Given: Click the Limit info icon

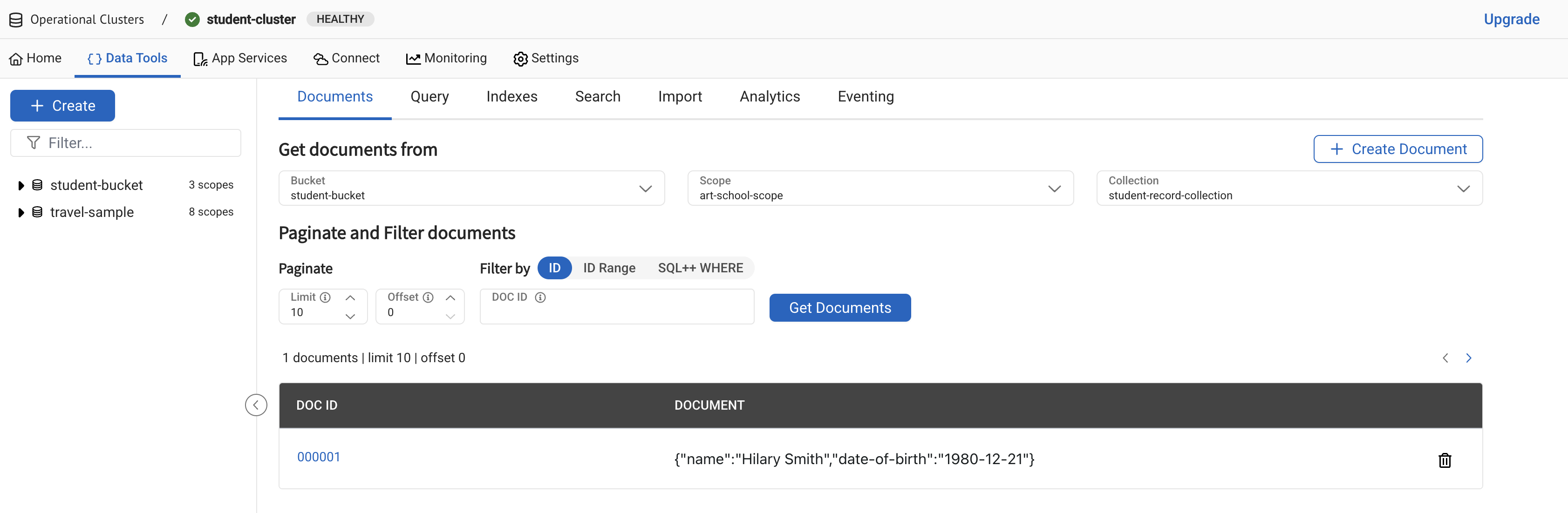Looking at the screenshot, I should (325, 297).
